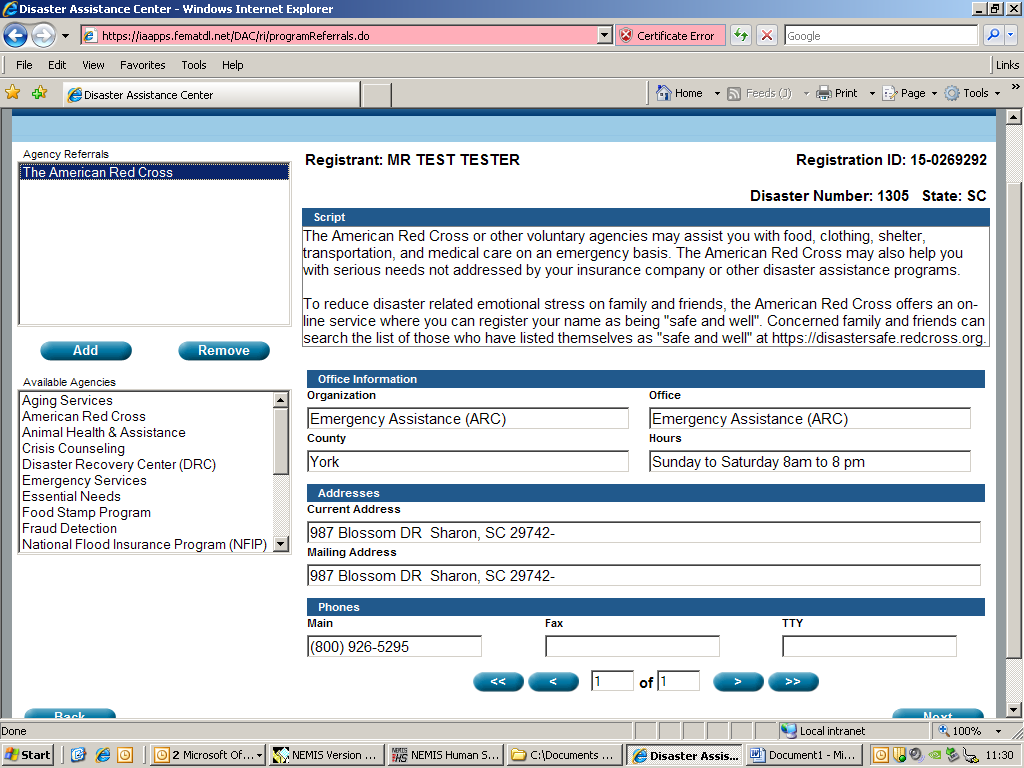Click the Add to Favorites icon

click(39, 93)
